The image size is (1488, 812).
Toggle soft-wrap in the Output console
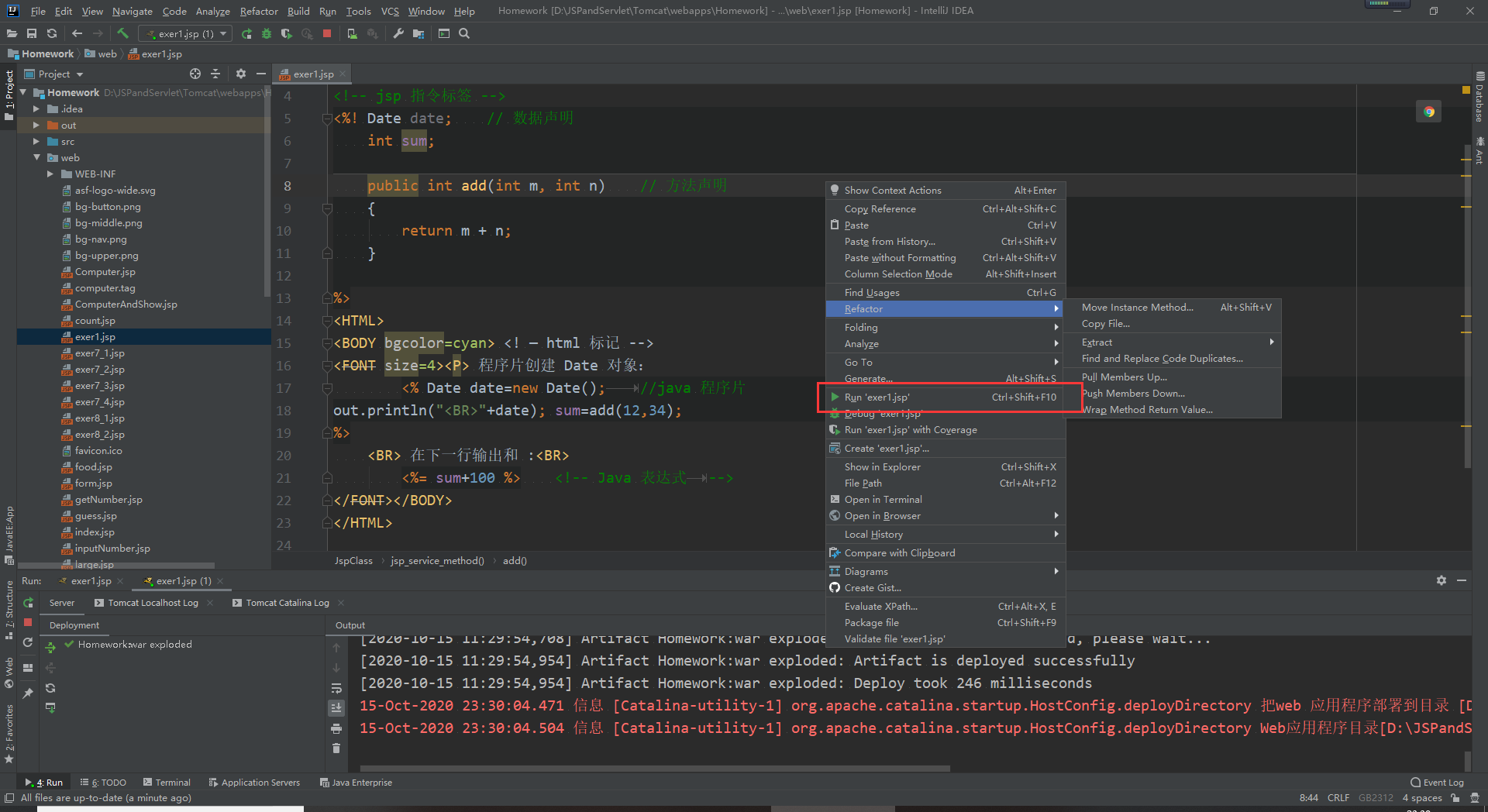[x=336, y=688]
